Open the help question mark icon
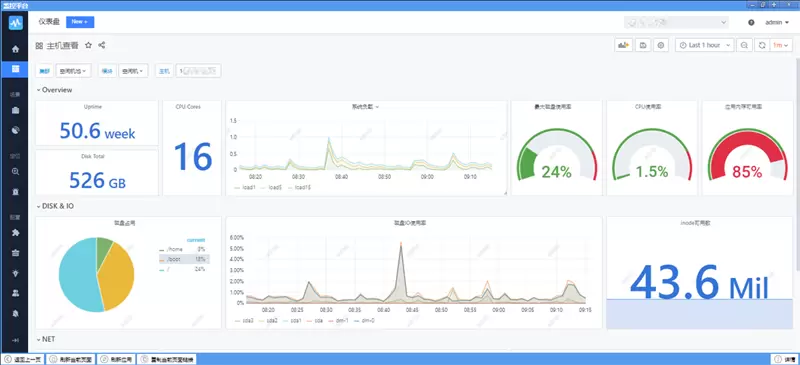Viewport: 800px width, 365px height. click(x=751, y=22)
